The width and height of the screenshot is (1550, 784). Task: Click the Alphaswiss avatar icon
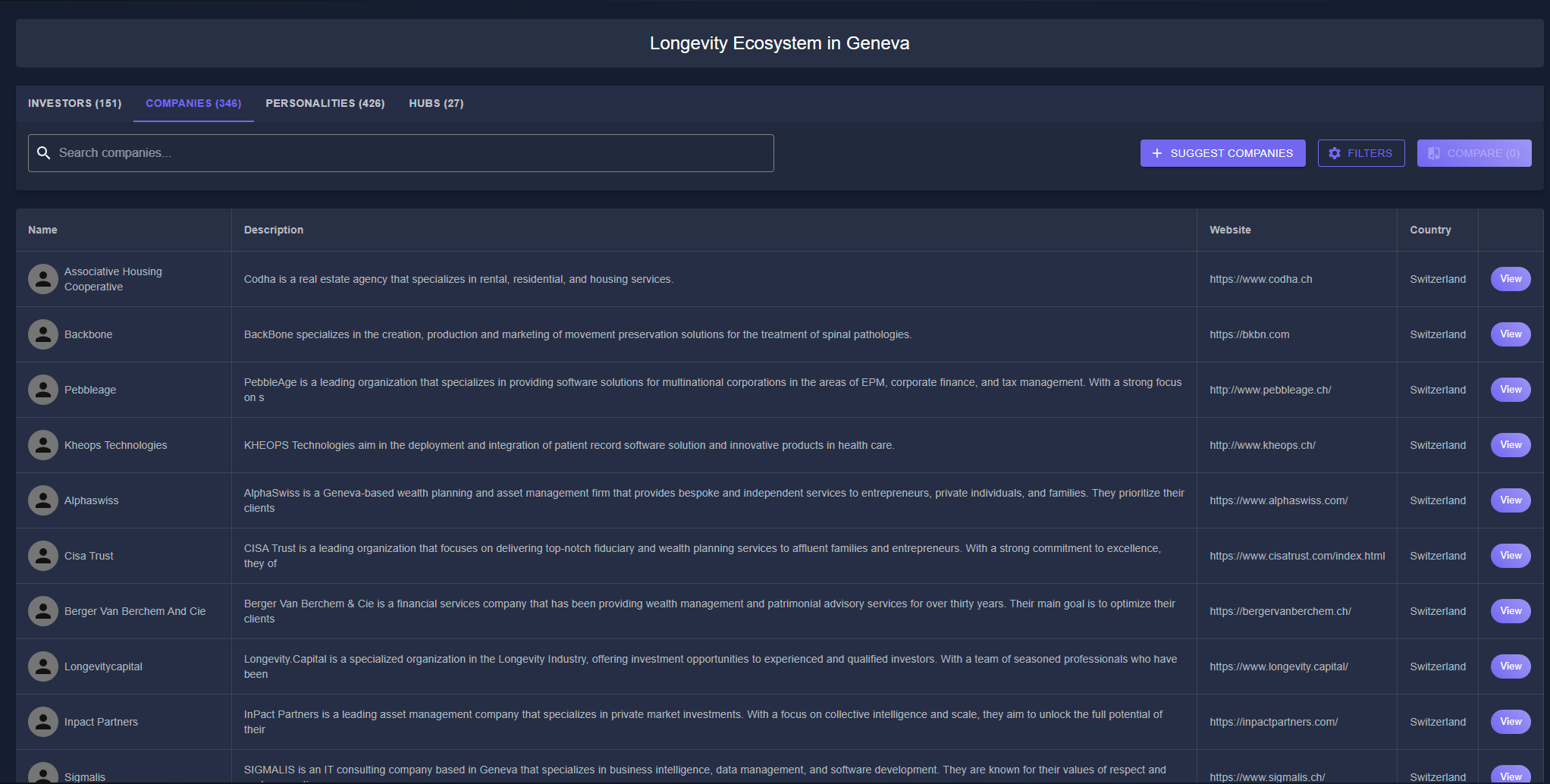43,500
